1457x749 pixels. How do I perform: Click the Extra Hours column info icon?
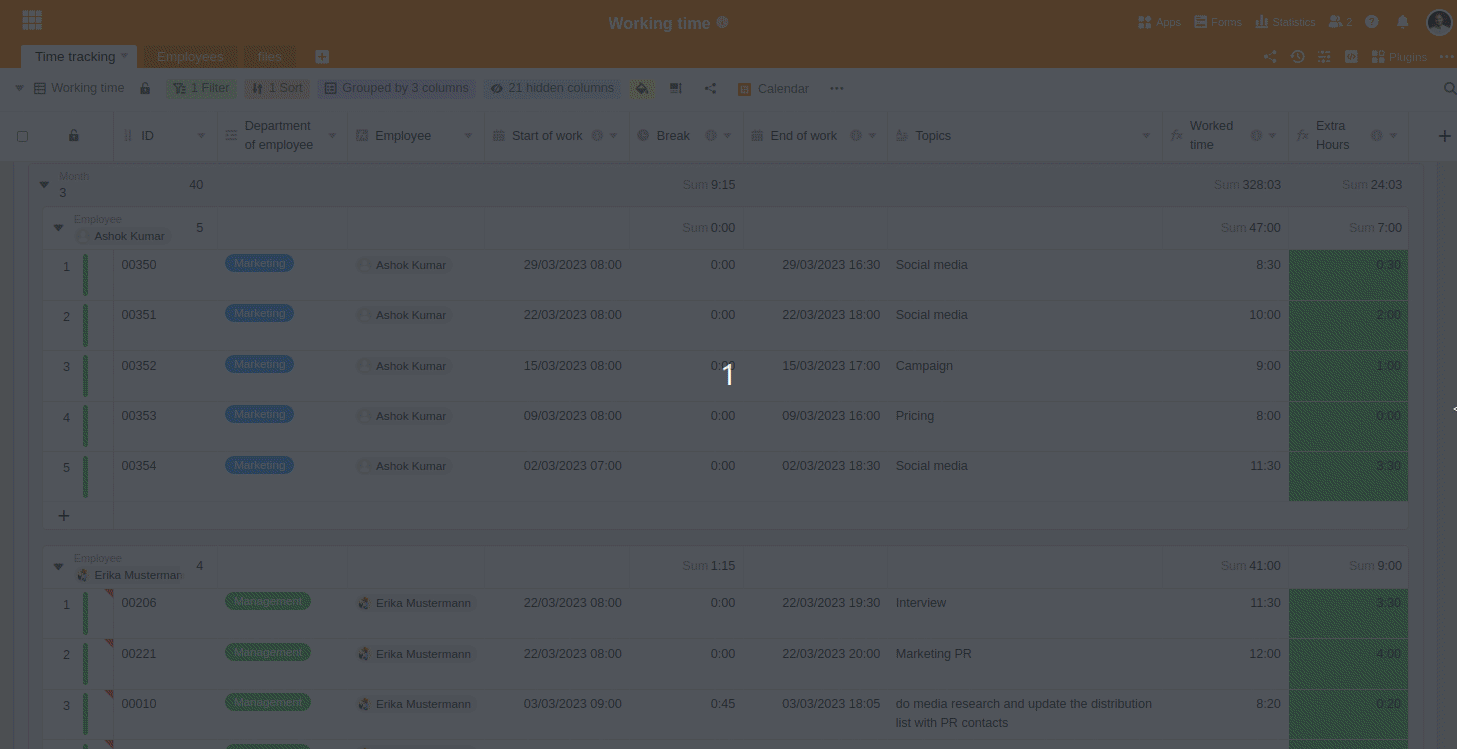pyautogui.click(x=1376, y=136)
